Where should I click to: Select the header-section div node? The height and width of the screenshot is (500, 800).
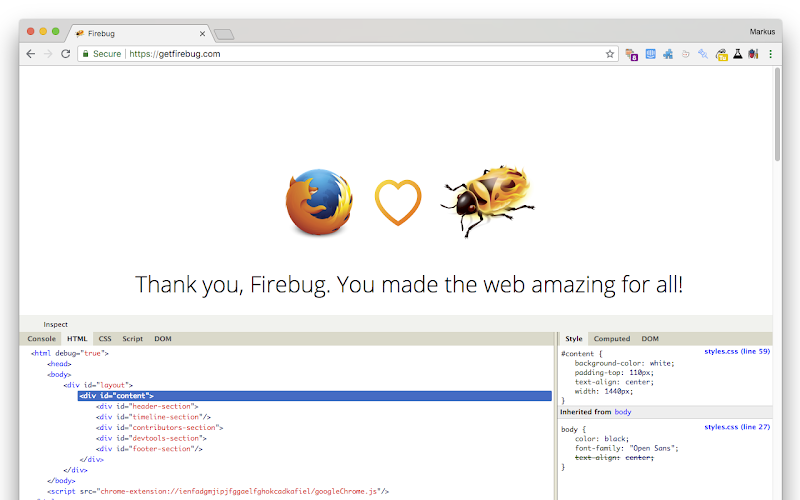coord(147,407)
